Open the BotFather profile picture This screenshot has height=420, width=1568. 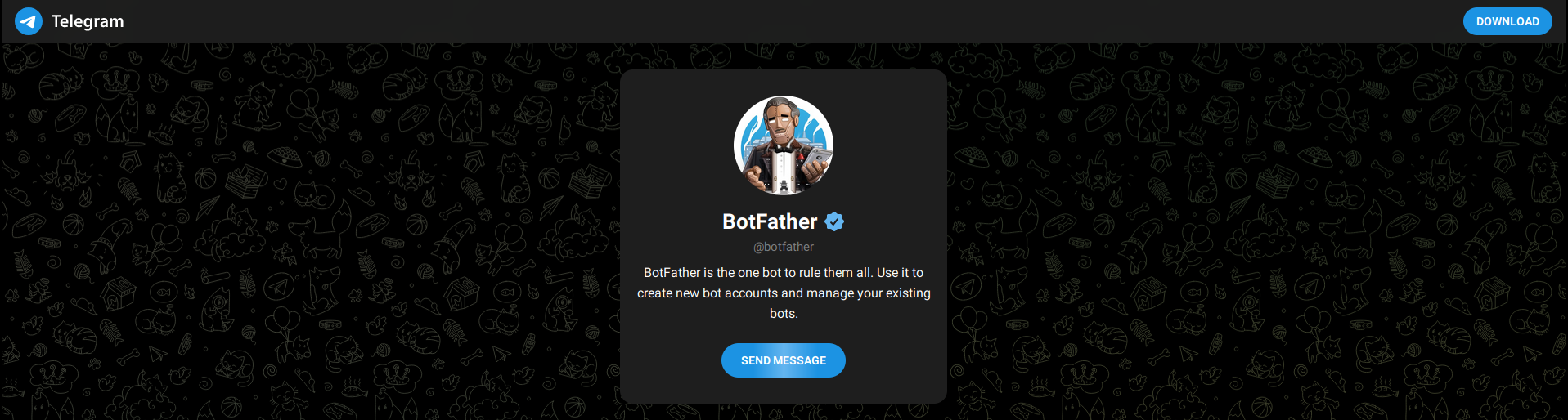(x=783, y=145)
